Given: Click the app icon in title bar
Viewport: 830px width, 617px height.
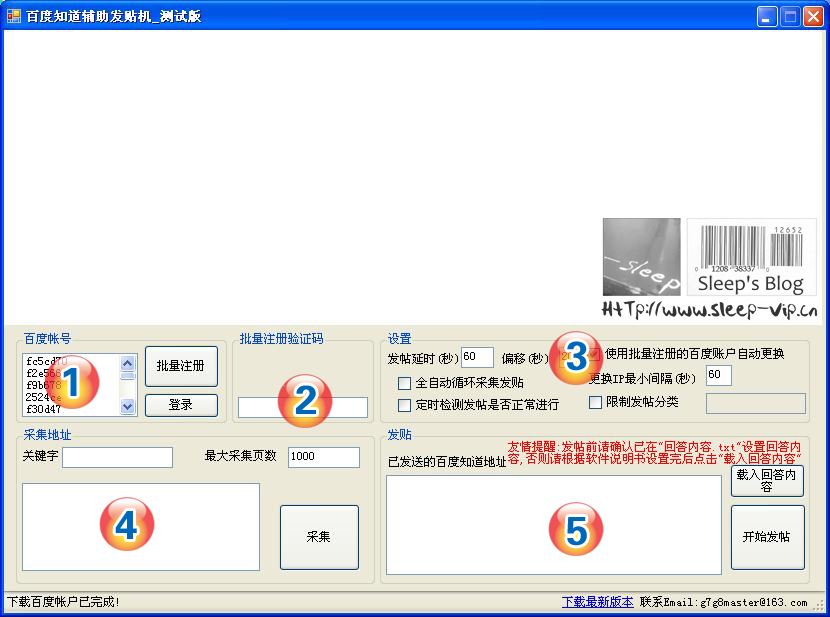Looking at the screenshot, I should tap(13, 16).
